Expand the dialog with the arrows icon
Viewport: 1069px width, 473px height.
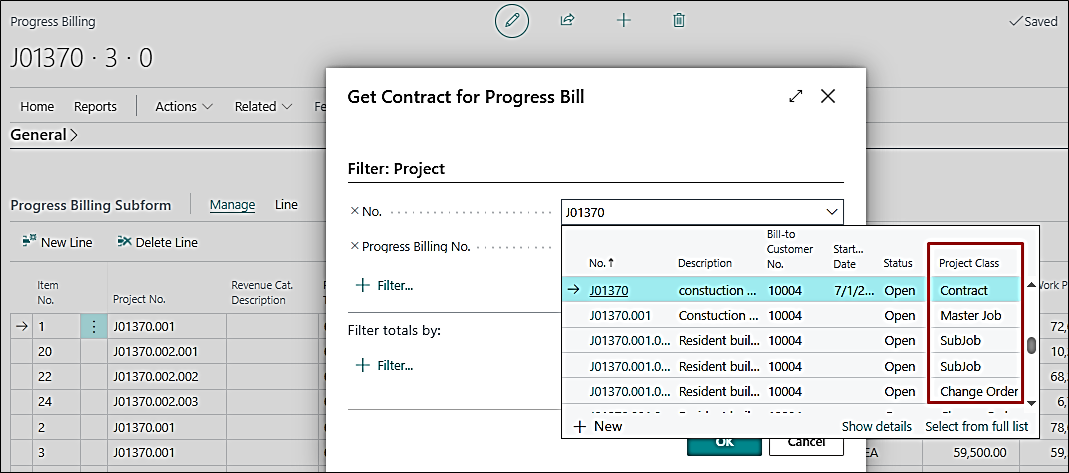796,97
